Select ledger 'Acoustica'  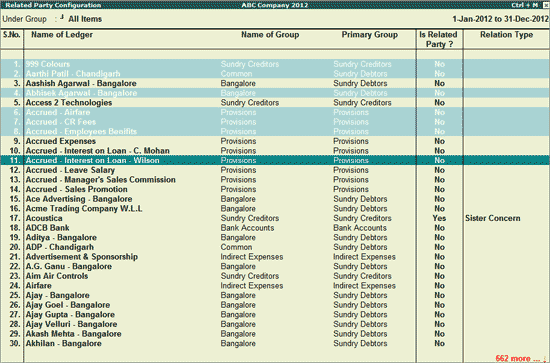44,218
